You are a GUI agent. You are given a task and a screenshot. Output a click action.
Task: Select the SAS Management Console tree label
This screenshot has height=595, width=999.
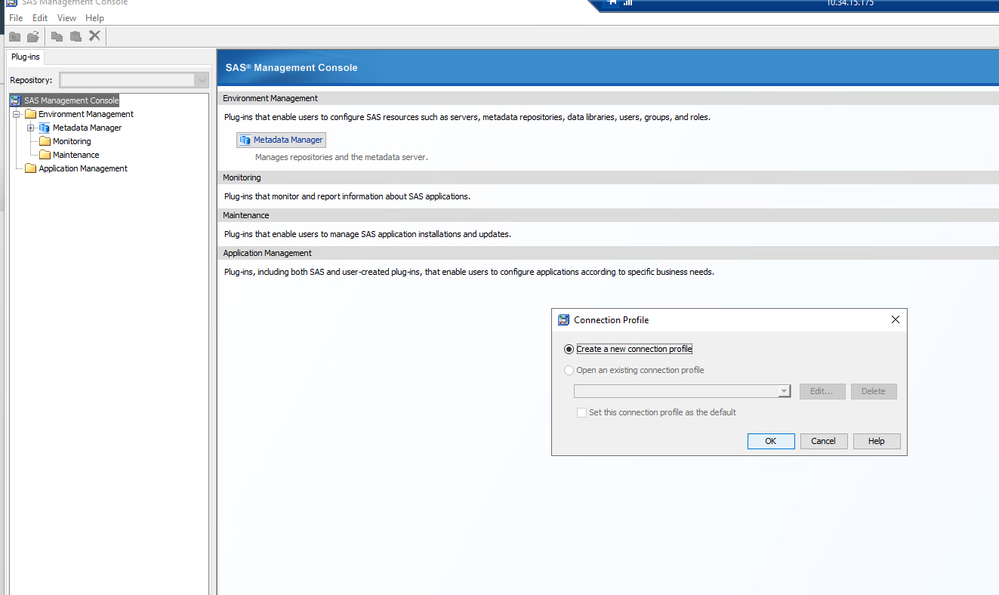pos(71,100)
